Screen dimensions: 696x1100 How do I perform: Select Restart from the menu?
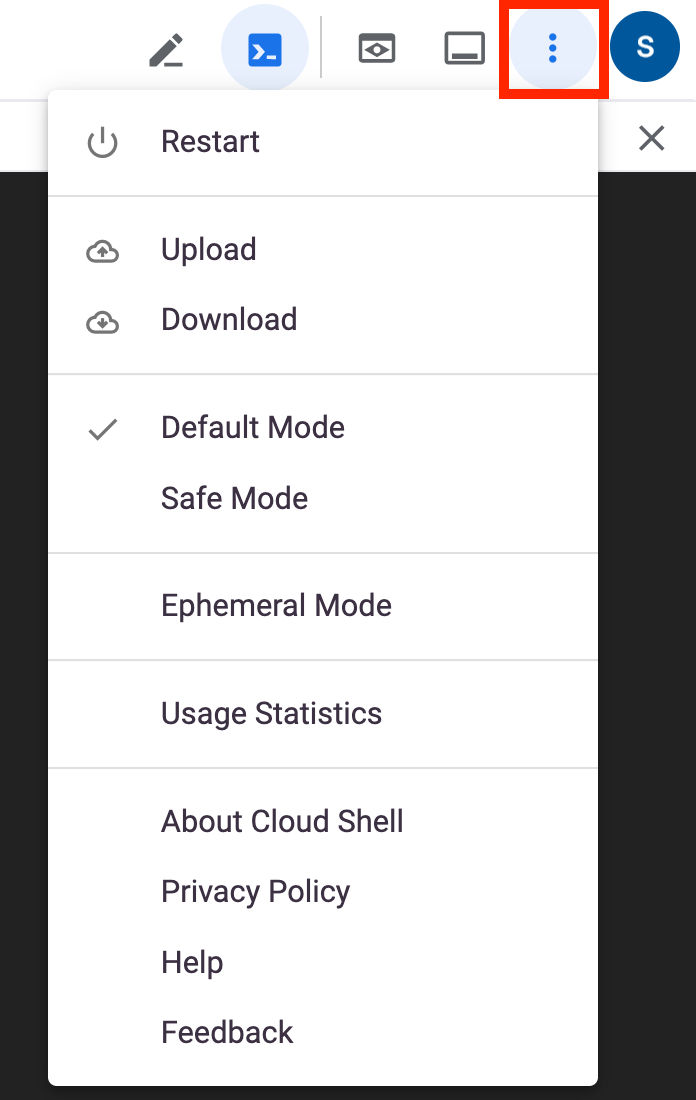(x=210, y=142)
